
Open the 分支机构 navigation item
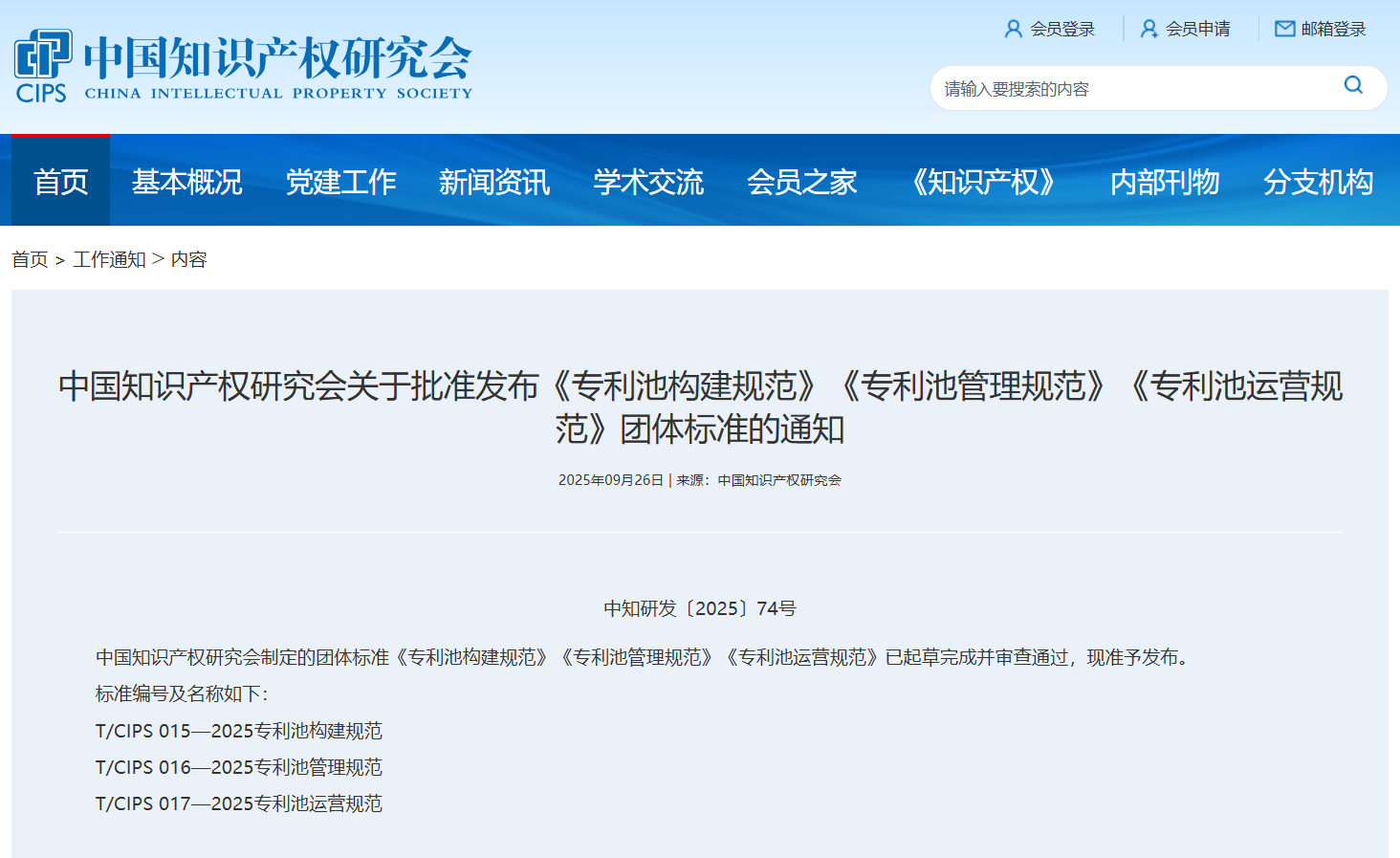tap(1318, 182)
